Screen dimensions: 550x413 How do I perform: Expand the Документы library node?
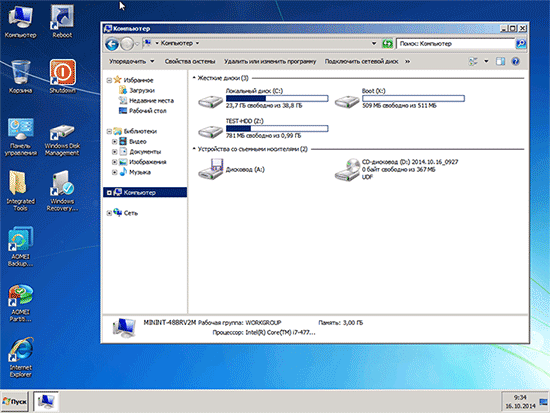(x=114, y=152)
